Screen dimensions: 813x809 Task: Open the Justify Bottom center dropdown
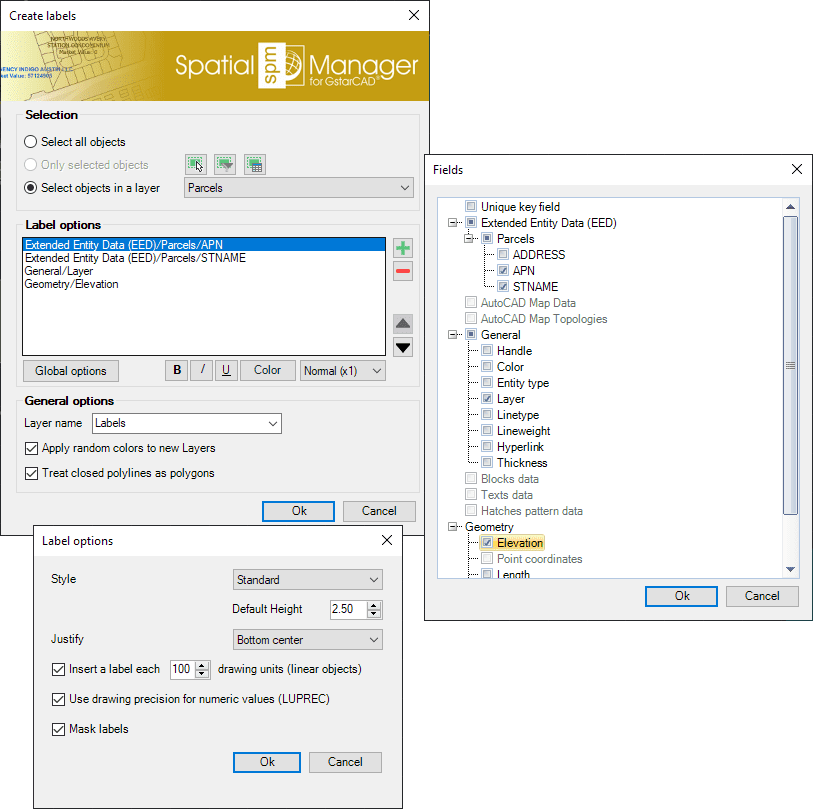[x=306, y=639]
